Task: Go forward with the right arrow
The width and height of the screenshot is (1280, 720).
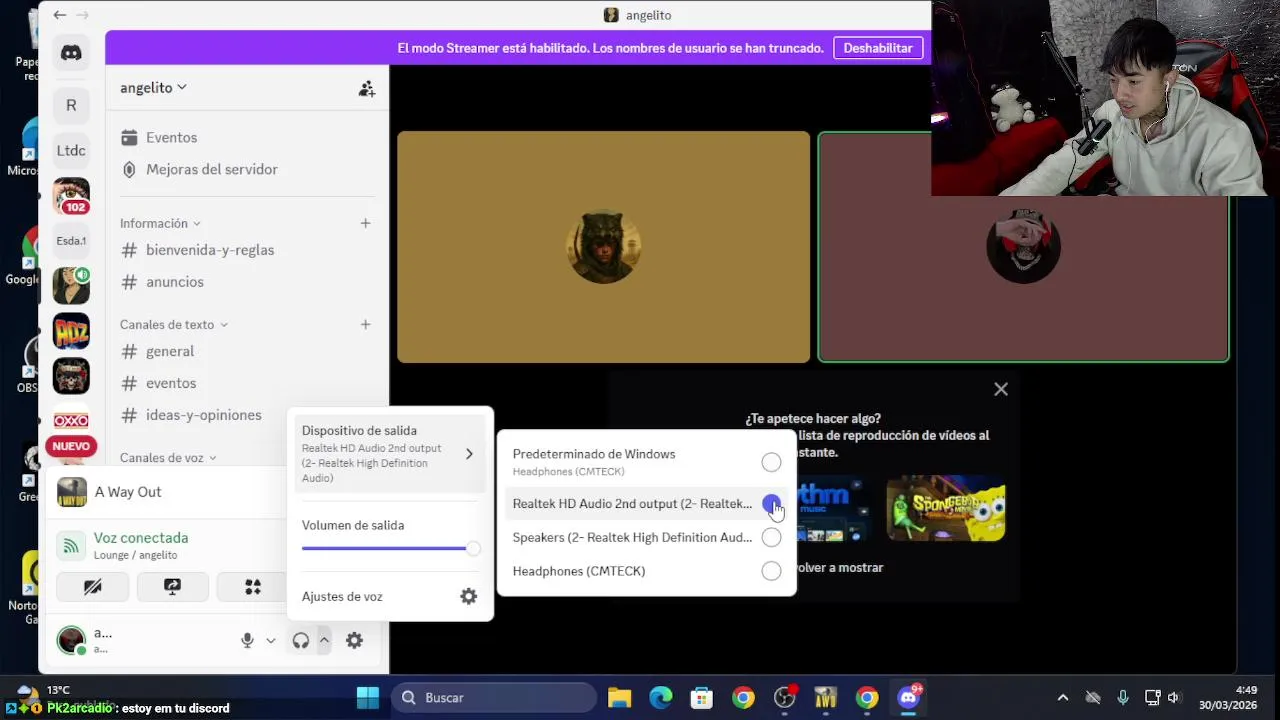Action: coord(82,15)
